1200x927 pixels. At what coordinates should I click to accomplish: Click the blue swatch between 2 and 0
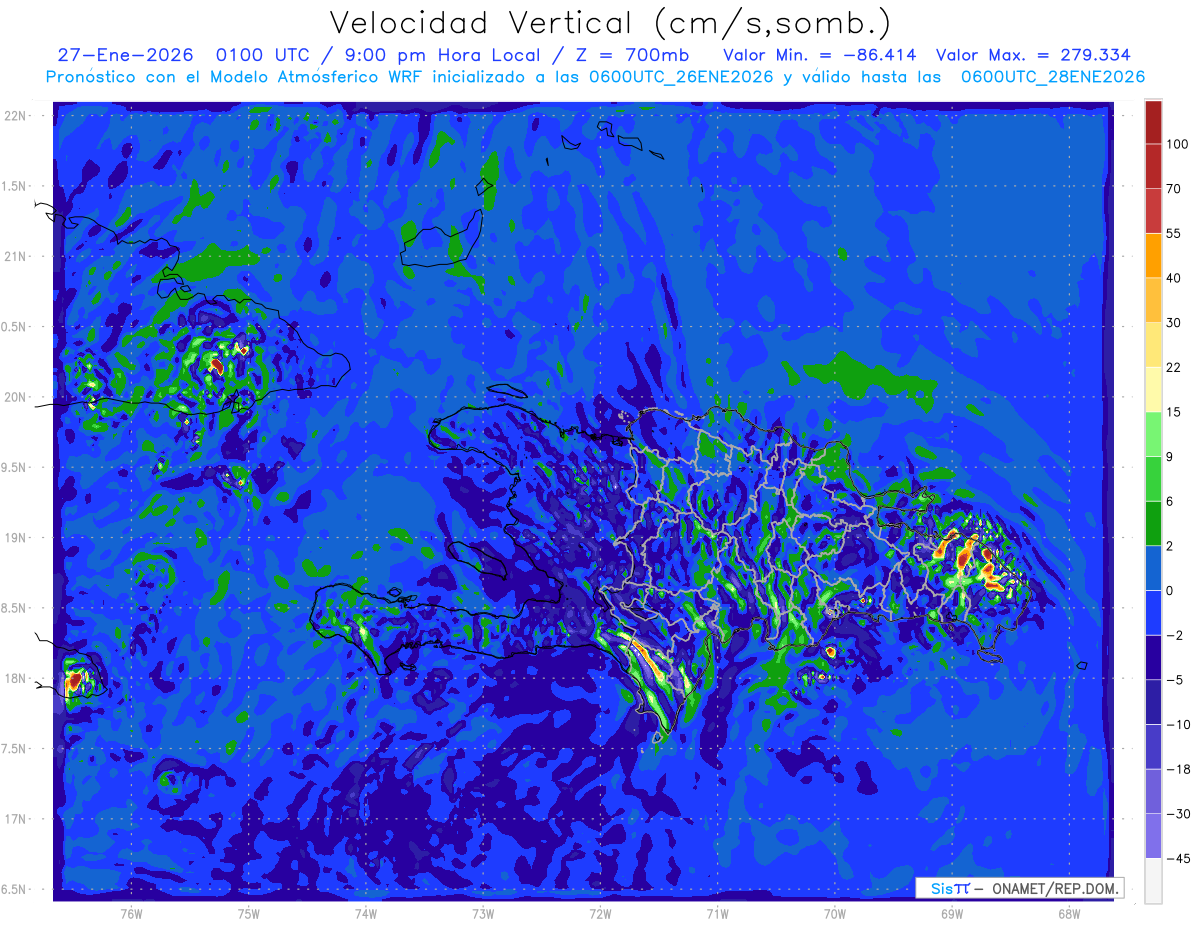[1153, 567]
